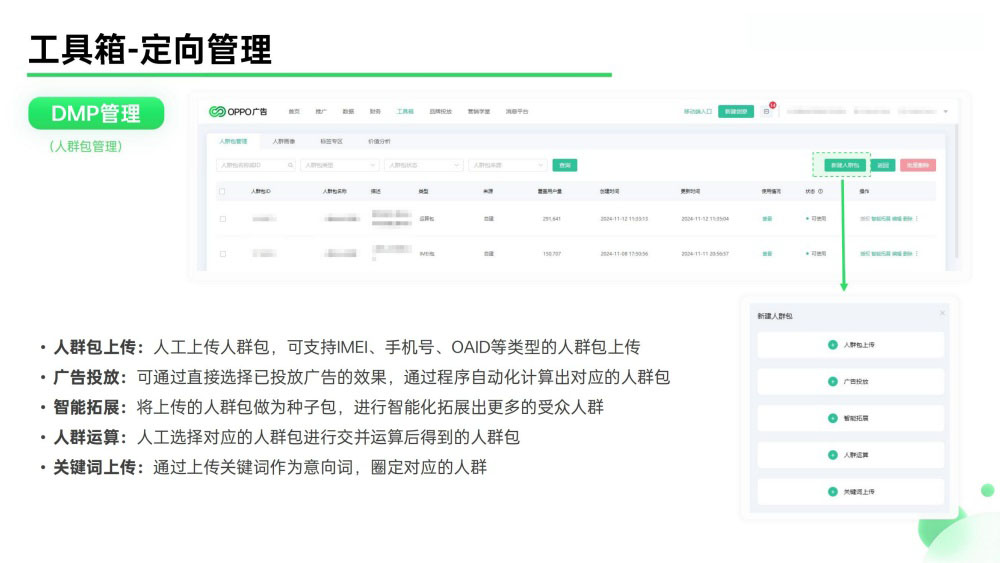The image size is (1000, 563).
Task: Click the 新建人群包 button
Action: pos(846,165)
